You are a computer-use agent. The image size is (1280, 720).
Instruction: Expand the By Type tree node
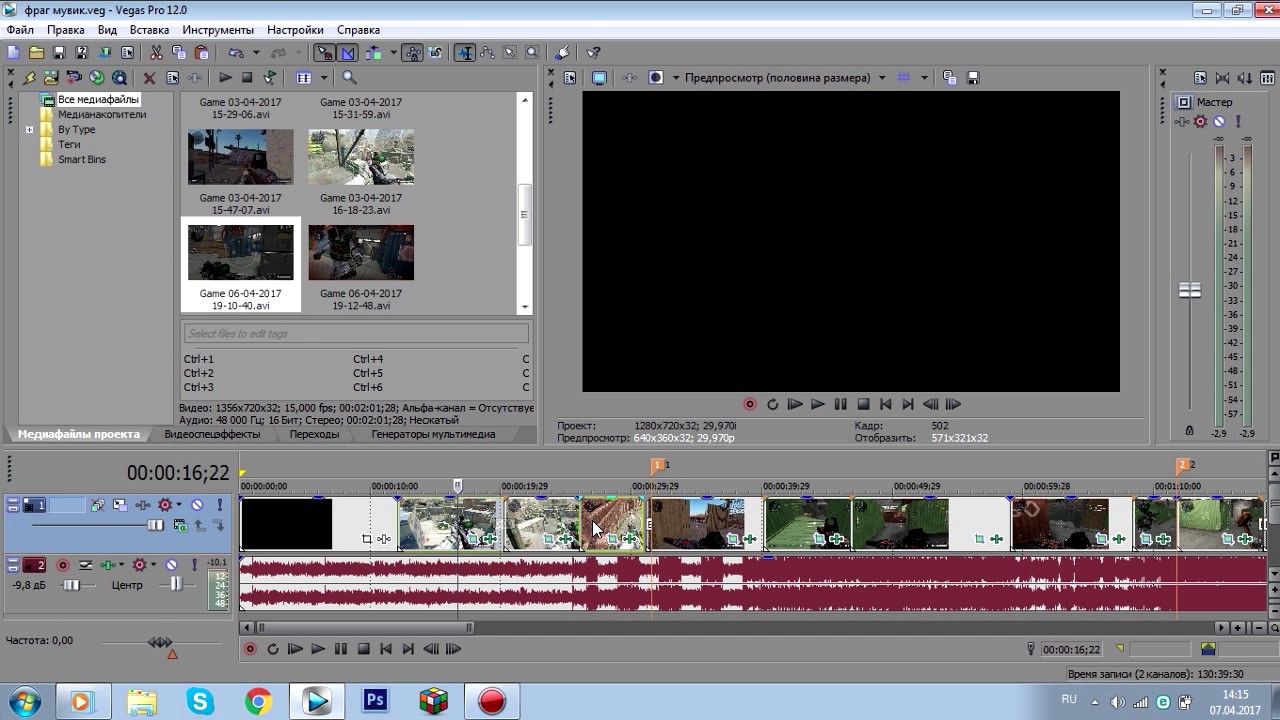pos(29,129)
